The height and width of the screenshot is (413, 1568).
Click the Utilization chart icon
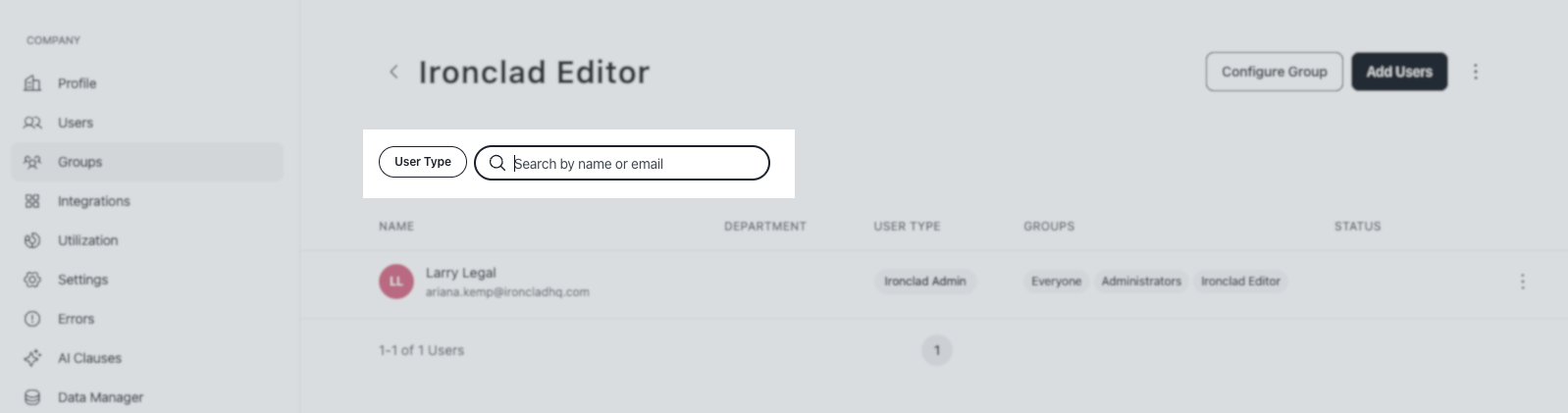[32, 240]
